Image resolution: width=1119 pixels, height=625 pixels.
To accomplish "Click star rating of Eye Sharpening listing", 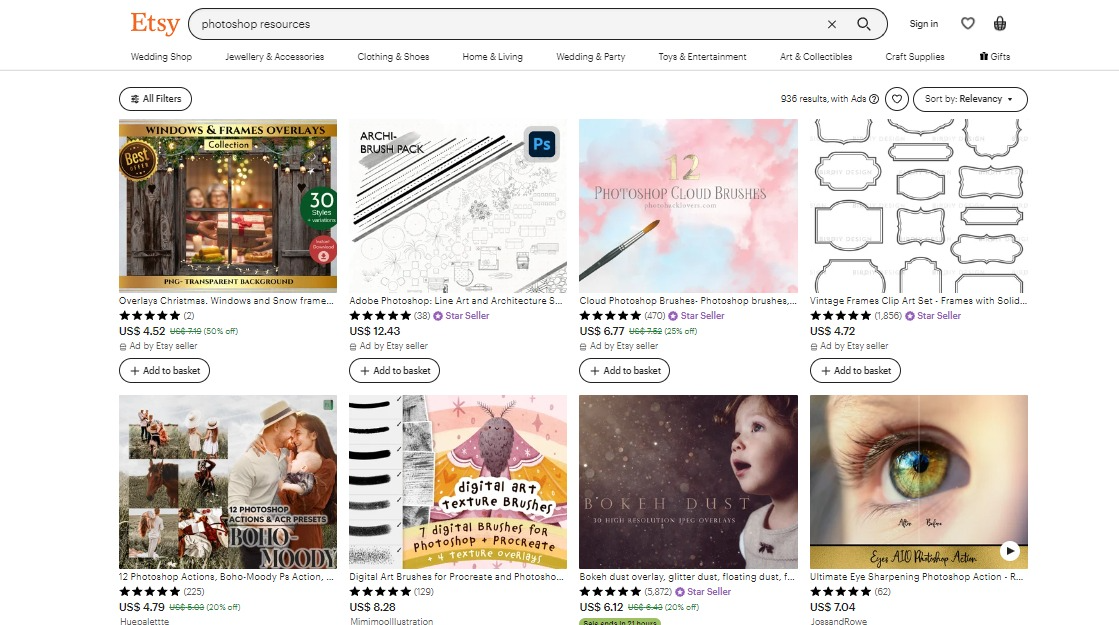I will (841, 591).
